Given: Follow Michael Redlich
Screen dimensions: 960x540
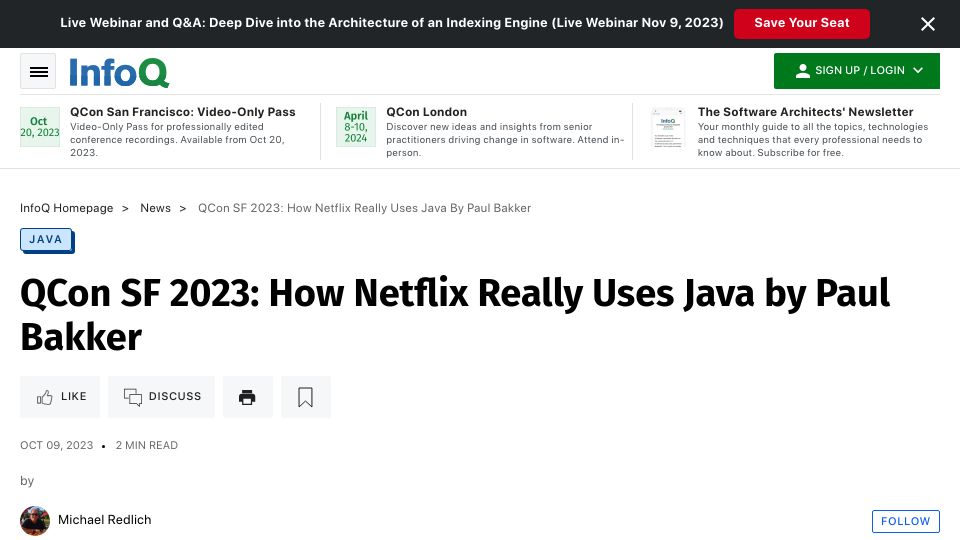Looking at the screenshot, I should point(906,521).
